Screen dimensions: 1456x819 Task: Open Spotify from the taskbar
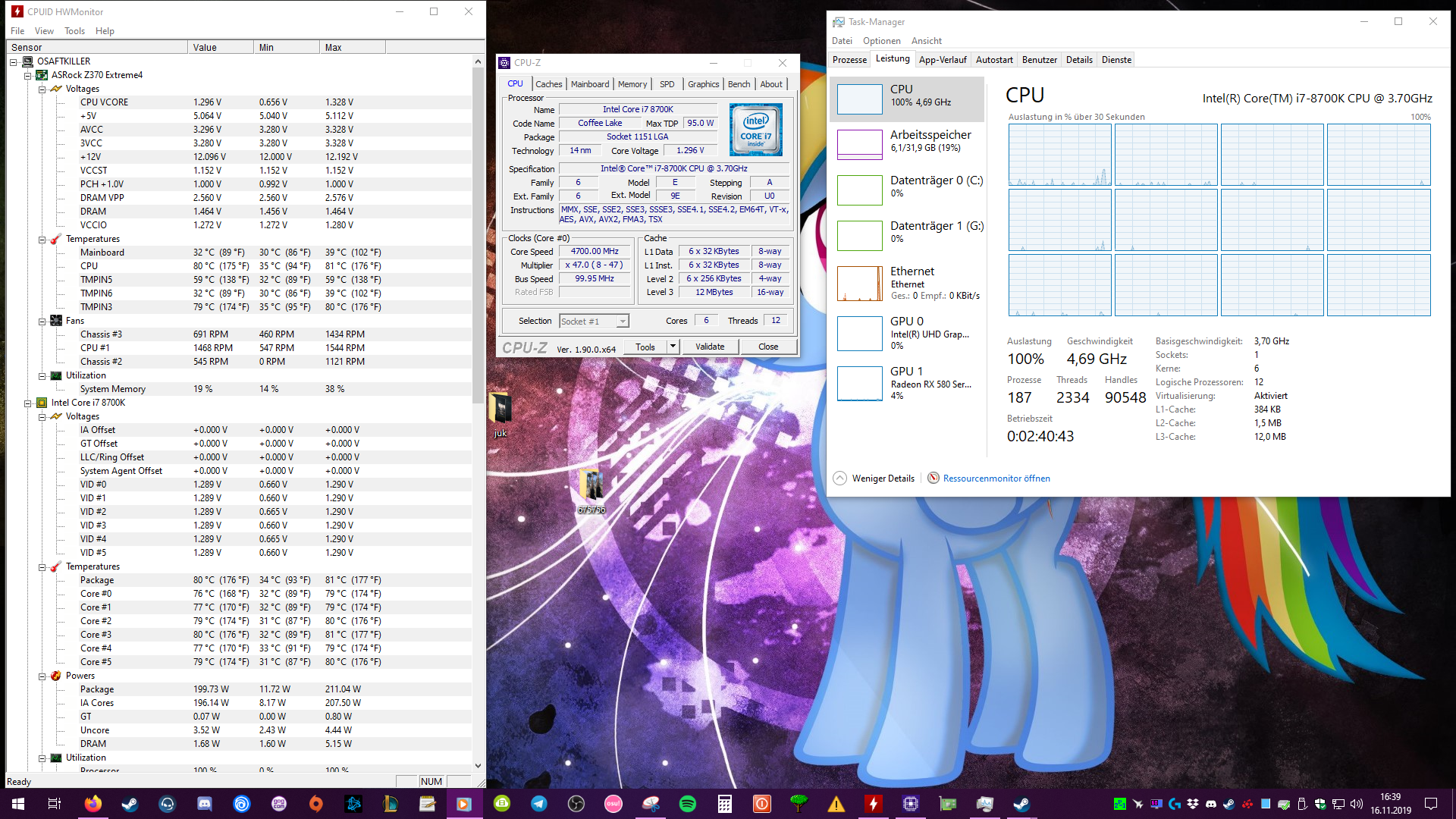tap(688, 804)
